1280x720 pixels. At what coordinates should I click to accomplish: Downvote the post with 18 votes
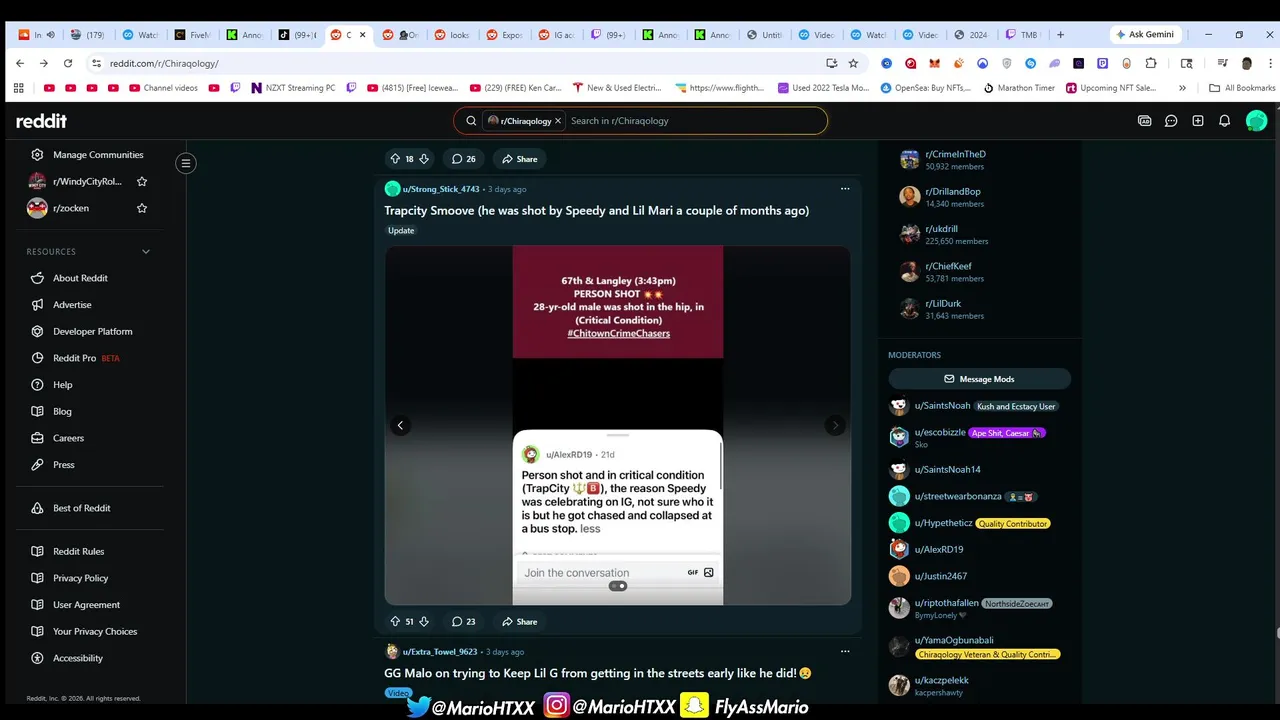(424, 159)
